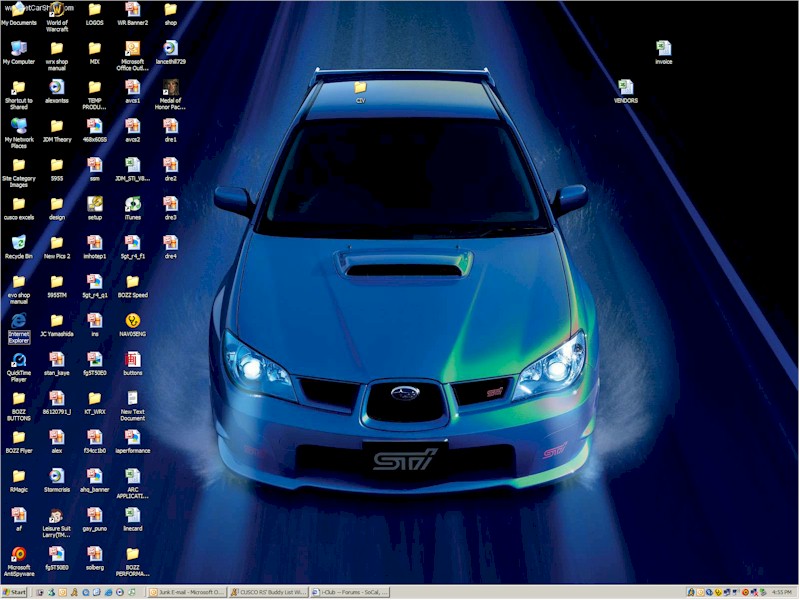Open the Internet Explorer desktop icon
The height and width of the screenshot is (600, 800).
pyautogui.click(x=18, y=322)
